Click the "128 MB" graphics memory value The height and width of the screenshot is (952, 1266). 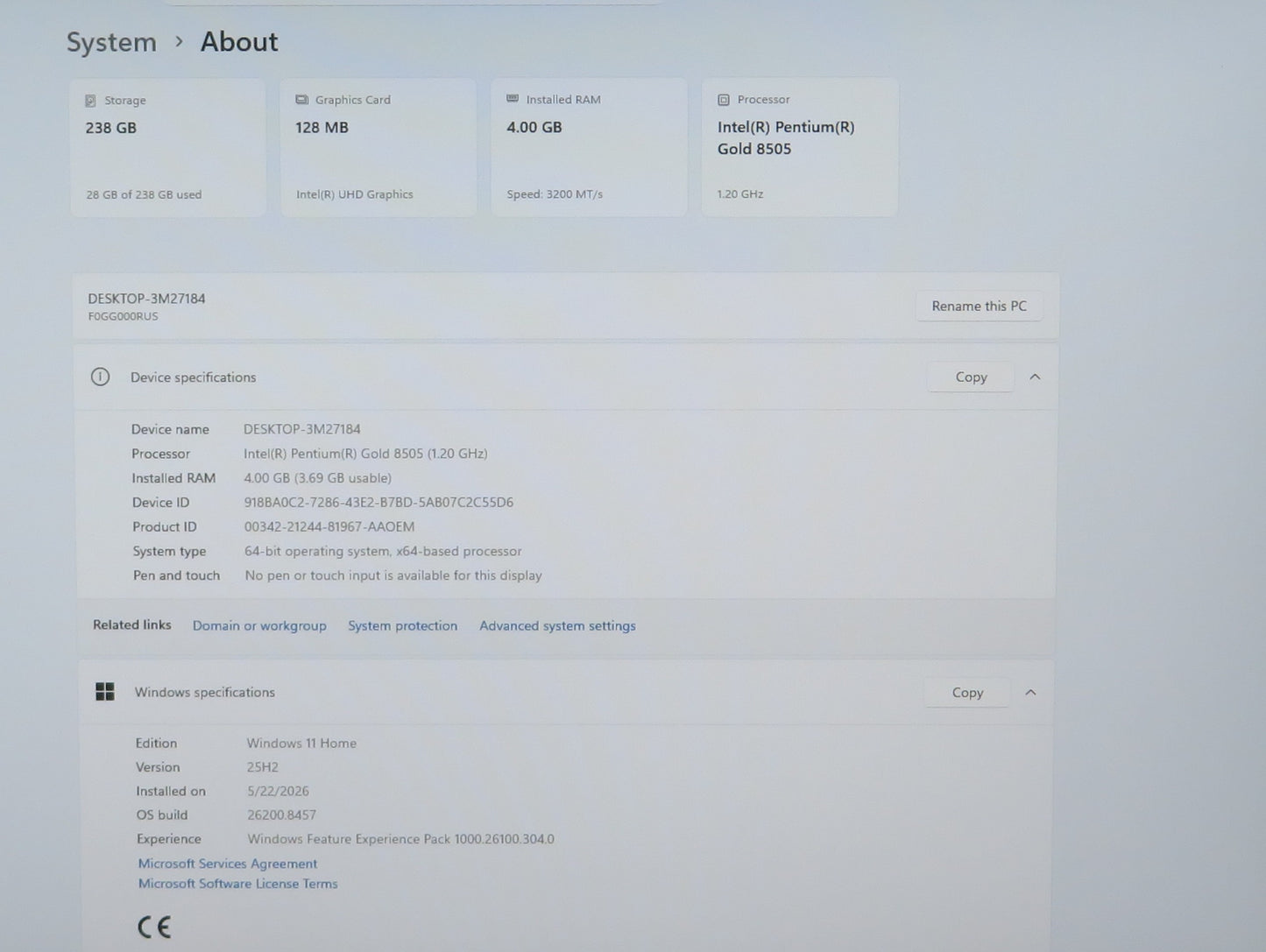(x=322, y=127)
